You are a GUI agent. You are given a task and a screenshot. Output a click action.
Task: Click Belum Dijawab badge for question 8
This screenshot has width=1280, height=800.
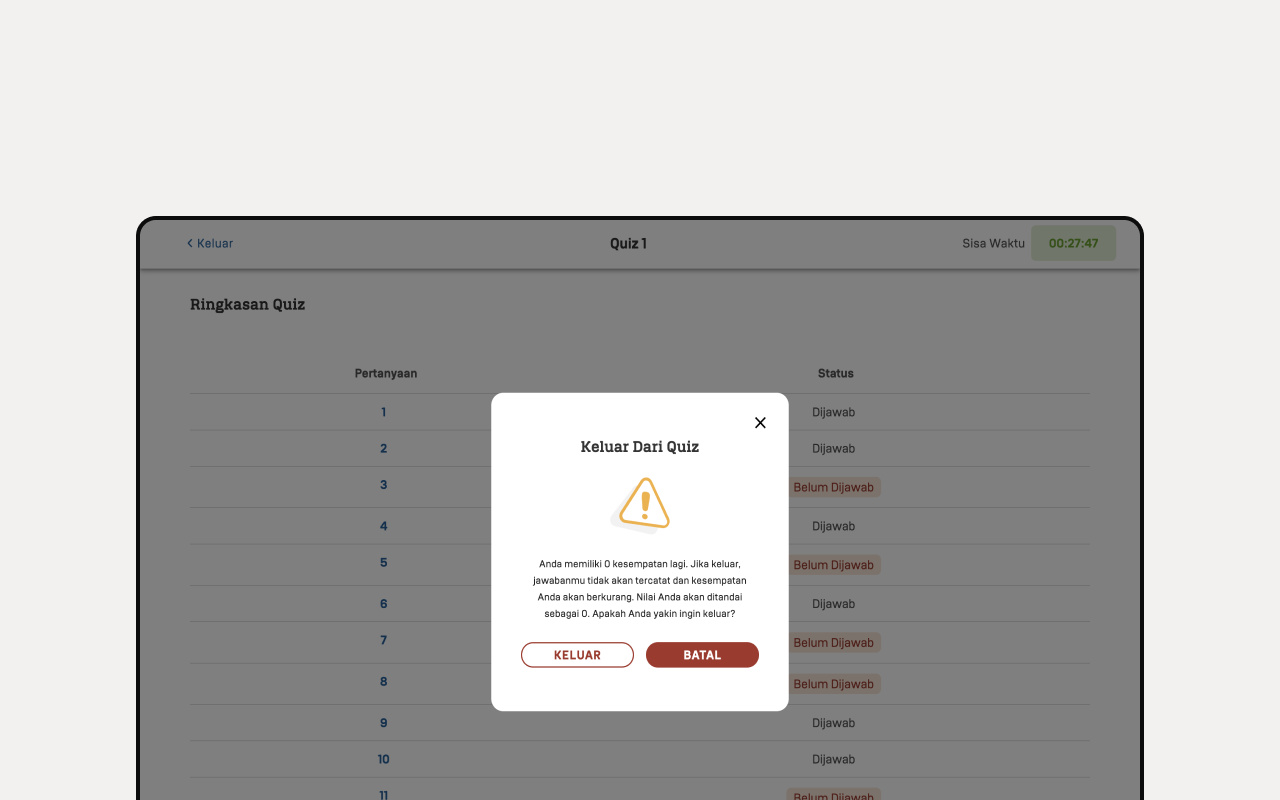(x=834, y=684)
